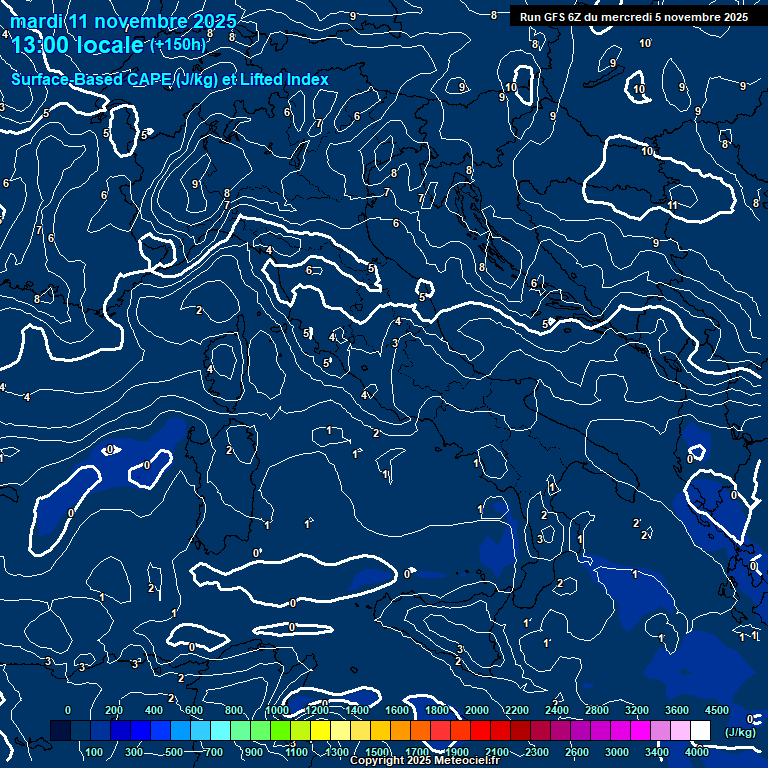This screenshot has width=768, height=768.
Task: Click the white legend swatch between 4000 and 4500
Action: 700,730
